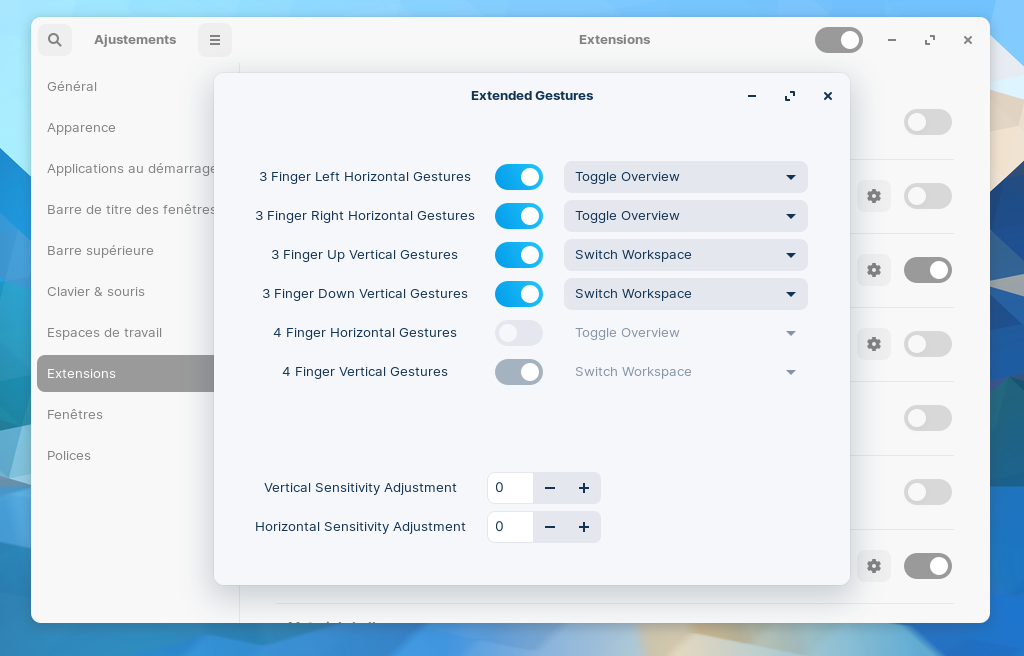Open the hamburger menu next to Ajustements
1024x656 pixels.
point(215,40)
